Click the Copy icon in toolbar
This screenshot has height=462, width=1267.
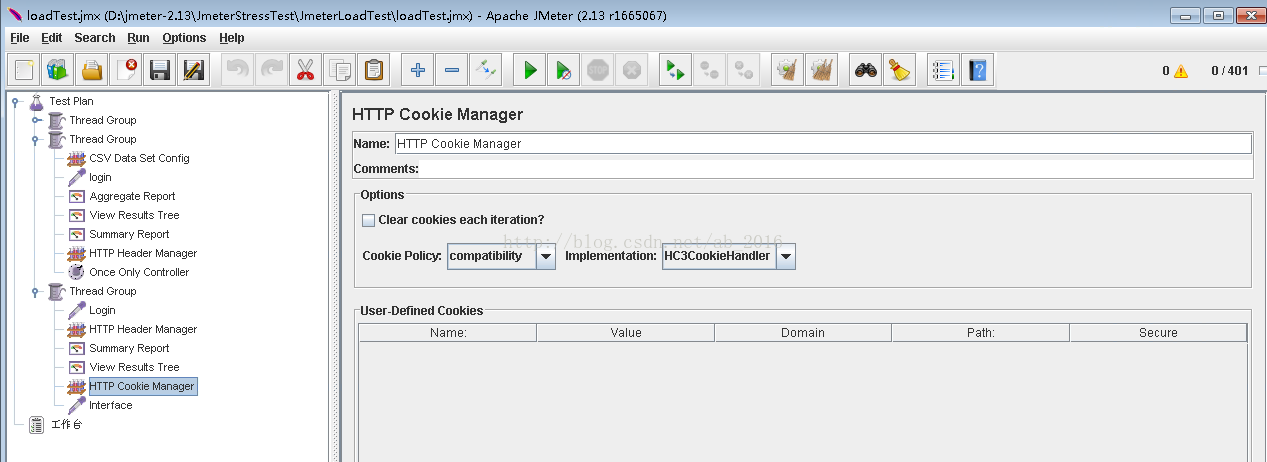[339, 70]
